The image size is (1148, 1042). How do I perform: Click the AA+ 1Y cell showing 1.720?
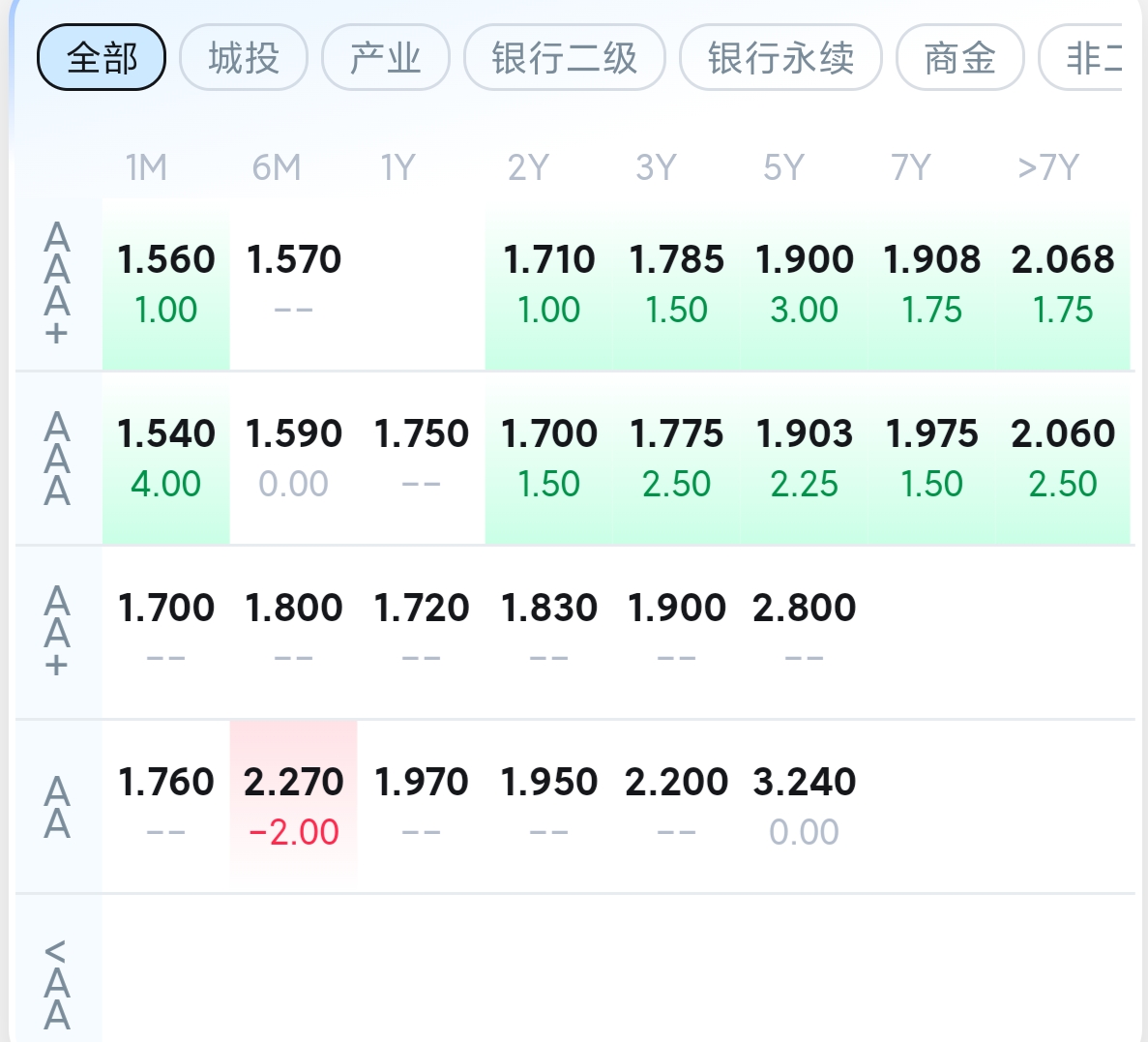[421, 633]
